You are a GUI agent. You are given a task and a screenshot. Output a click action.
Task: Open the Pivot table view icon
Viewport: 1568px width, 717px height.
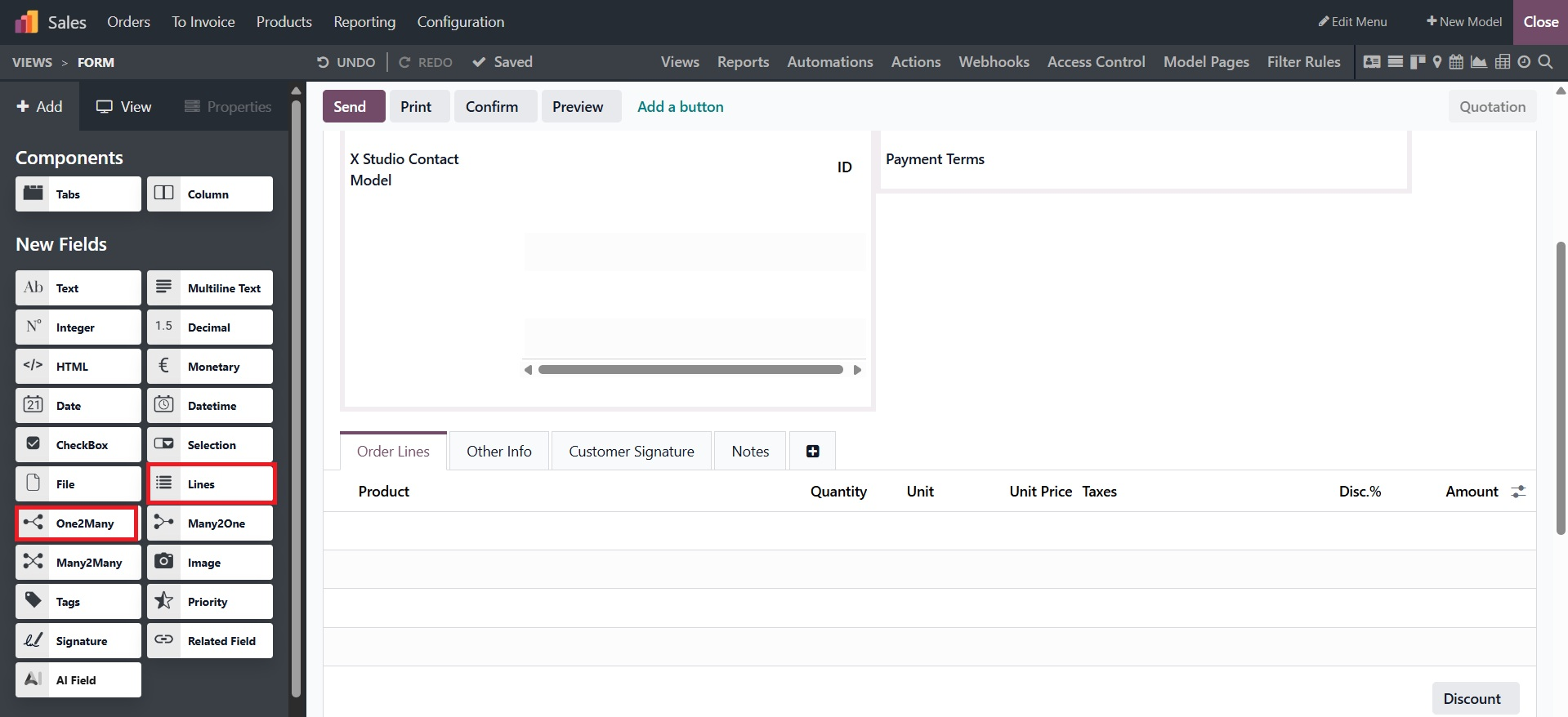click(1502, 62)
